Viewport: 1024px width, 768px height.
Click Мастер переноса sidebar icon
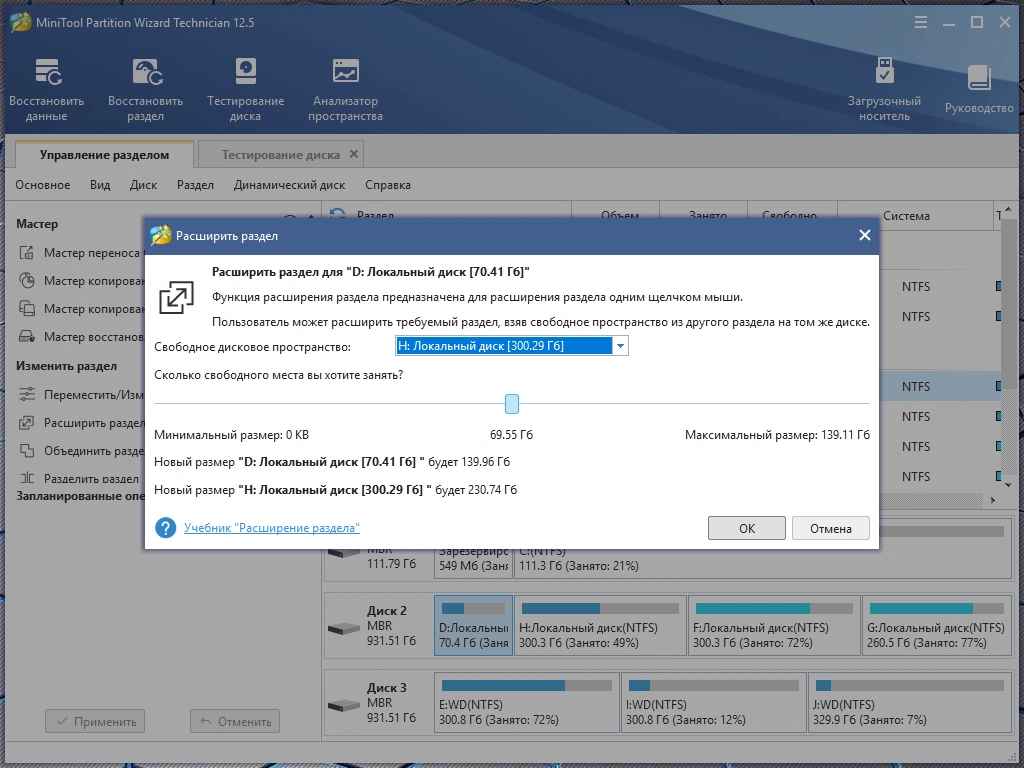[27, 253]
